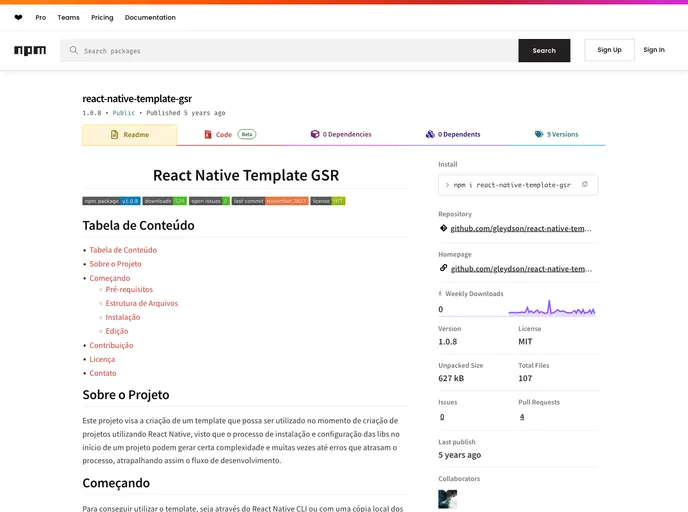Click the Unpacked Size 627 kB value
The image size is (688, 512).
point(451,378)
